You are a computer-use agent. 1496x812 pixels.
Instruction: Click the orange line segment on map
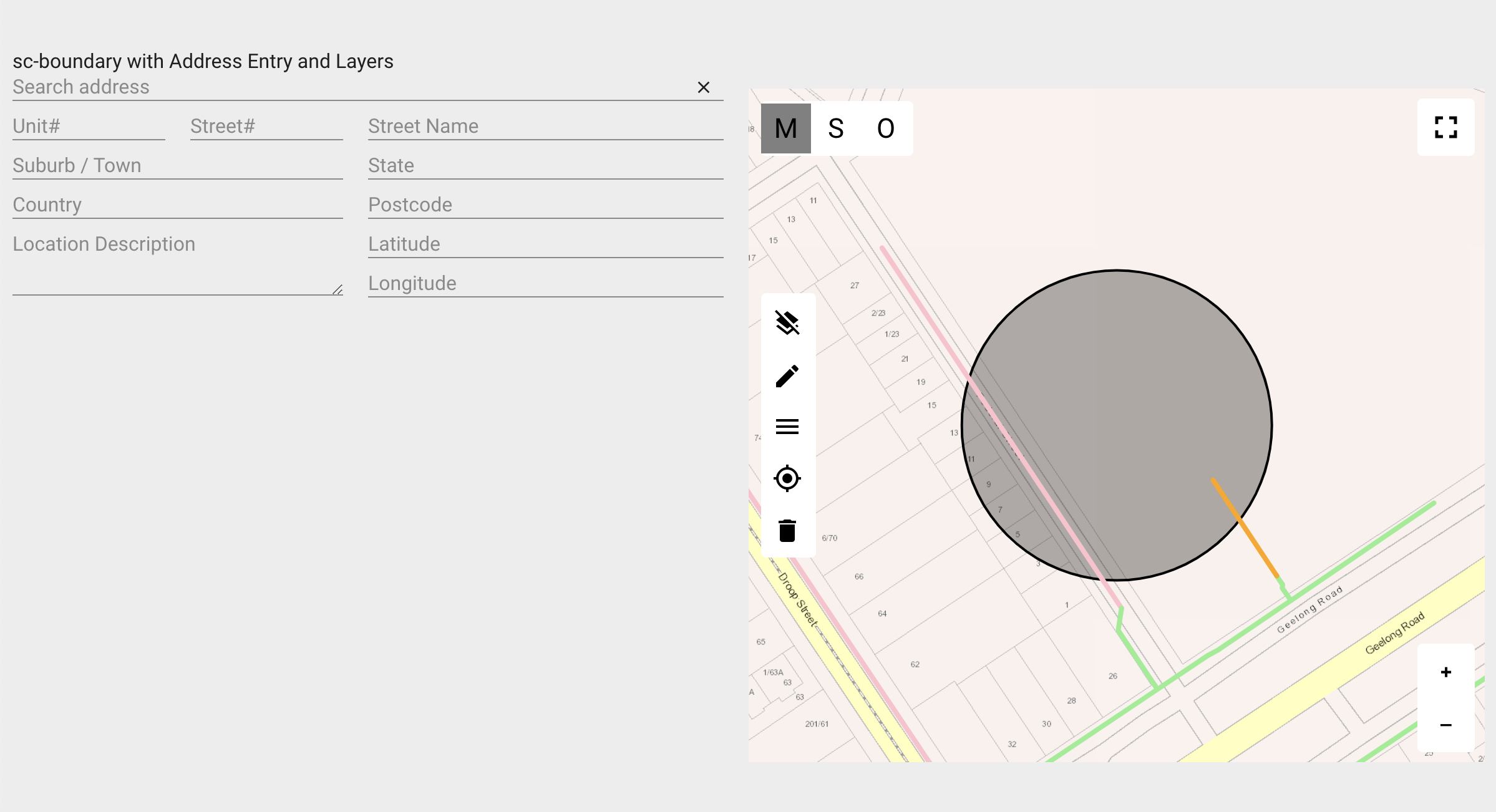pos(1245,529)
